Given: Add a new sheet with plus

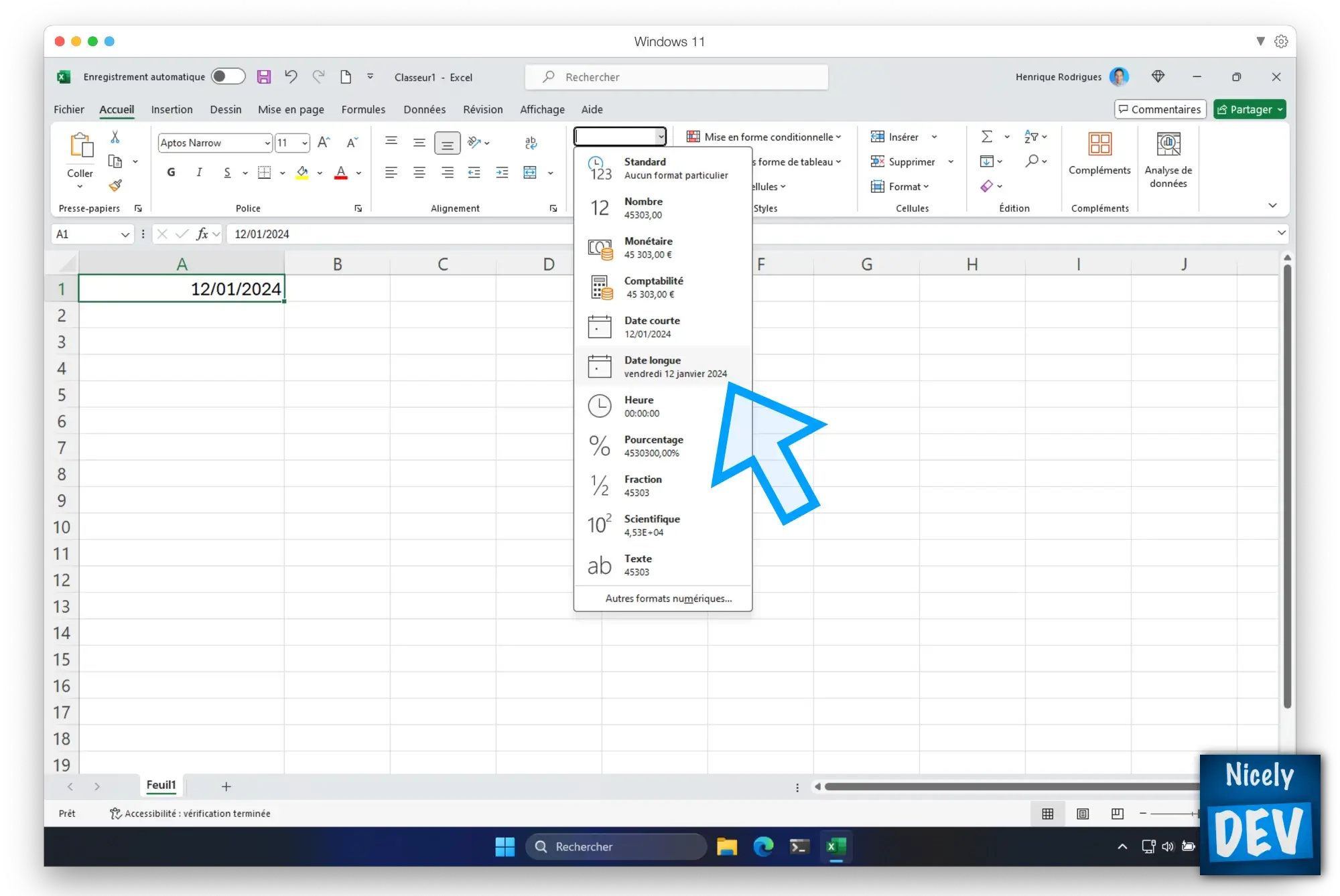Looking at the screenshot, I should pyautogui.click(x=226, y=786).
